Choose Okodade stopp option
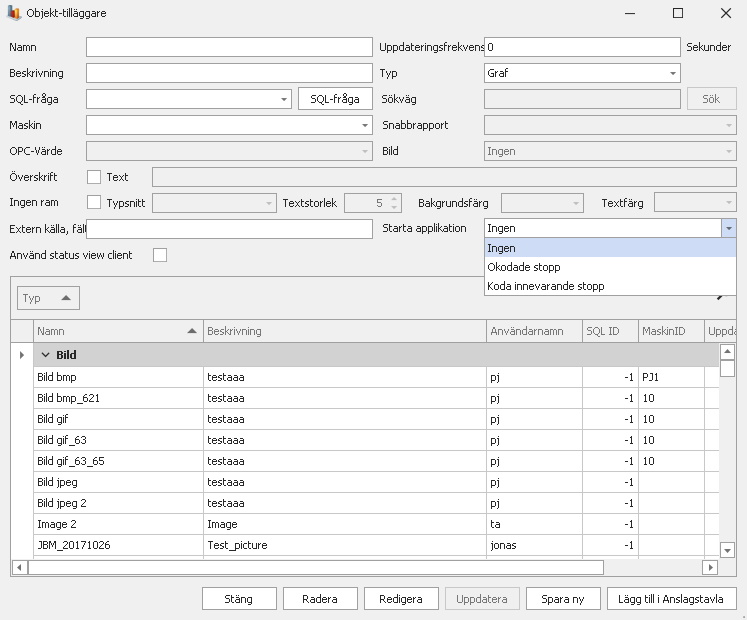Screen dimensions: 747x620 point(610,267)
